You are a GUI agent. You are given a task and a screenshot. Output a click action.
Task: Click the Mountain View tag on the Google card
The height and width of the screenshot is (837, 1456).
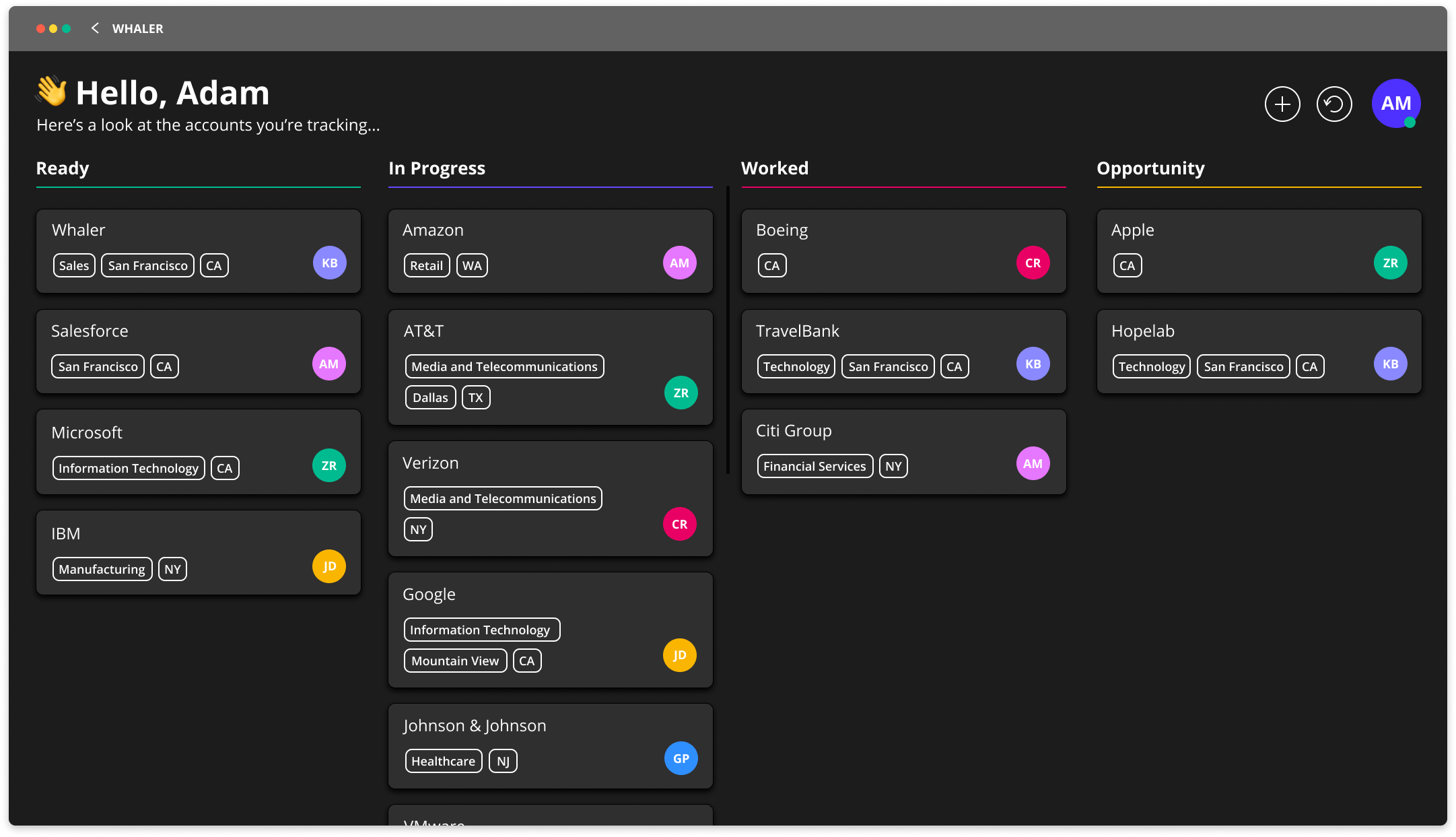pyautogui.click(x=455, y=660)
